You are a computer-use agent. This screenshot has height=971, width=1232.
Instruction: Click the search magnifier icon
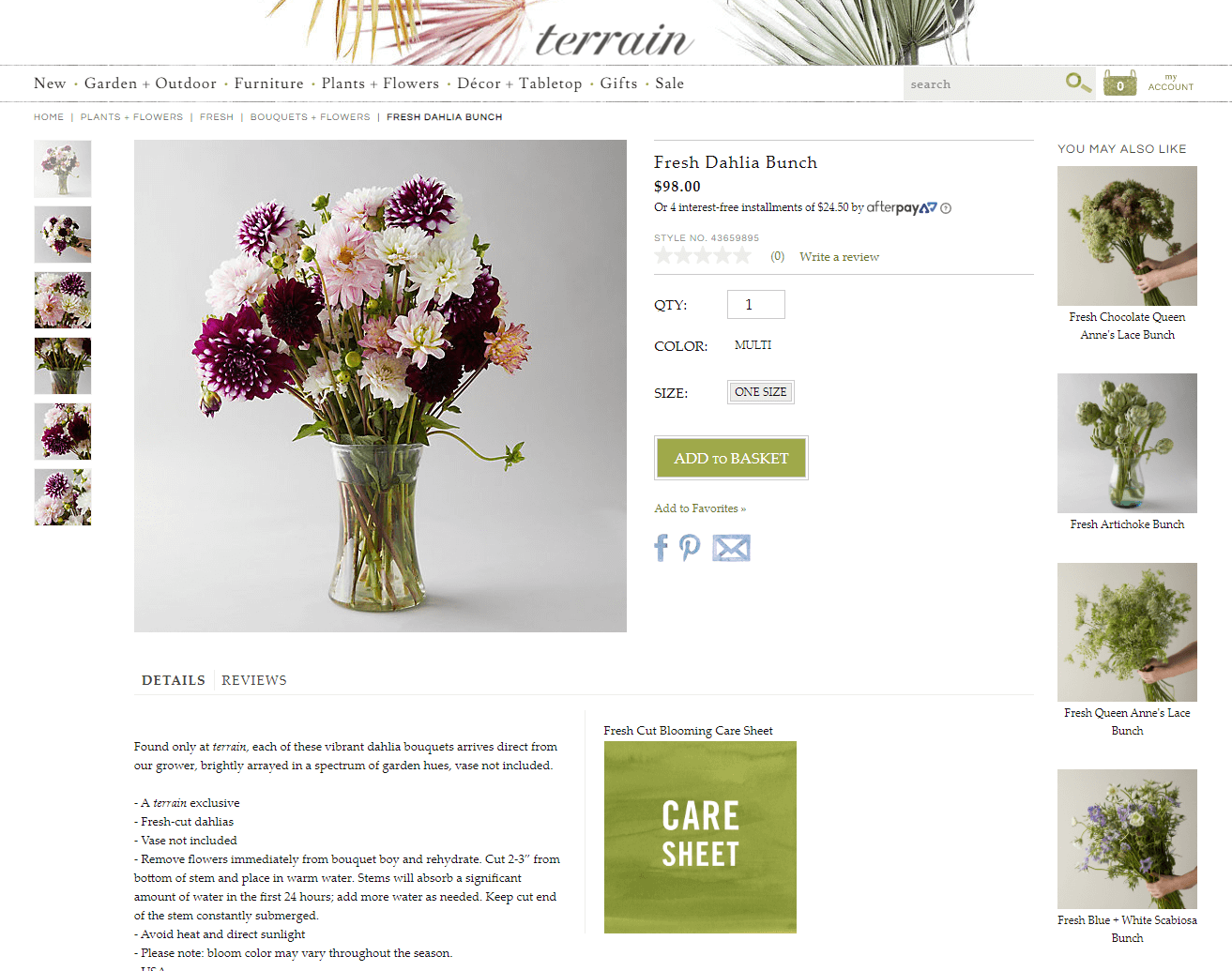coord(1078,83)
